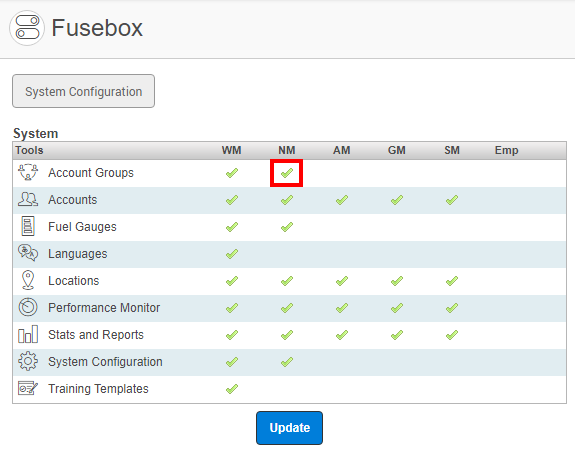Click the Performance Monitor gauge icon
The height and width of the screenshot is (456, 575).
28,307
